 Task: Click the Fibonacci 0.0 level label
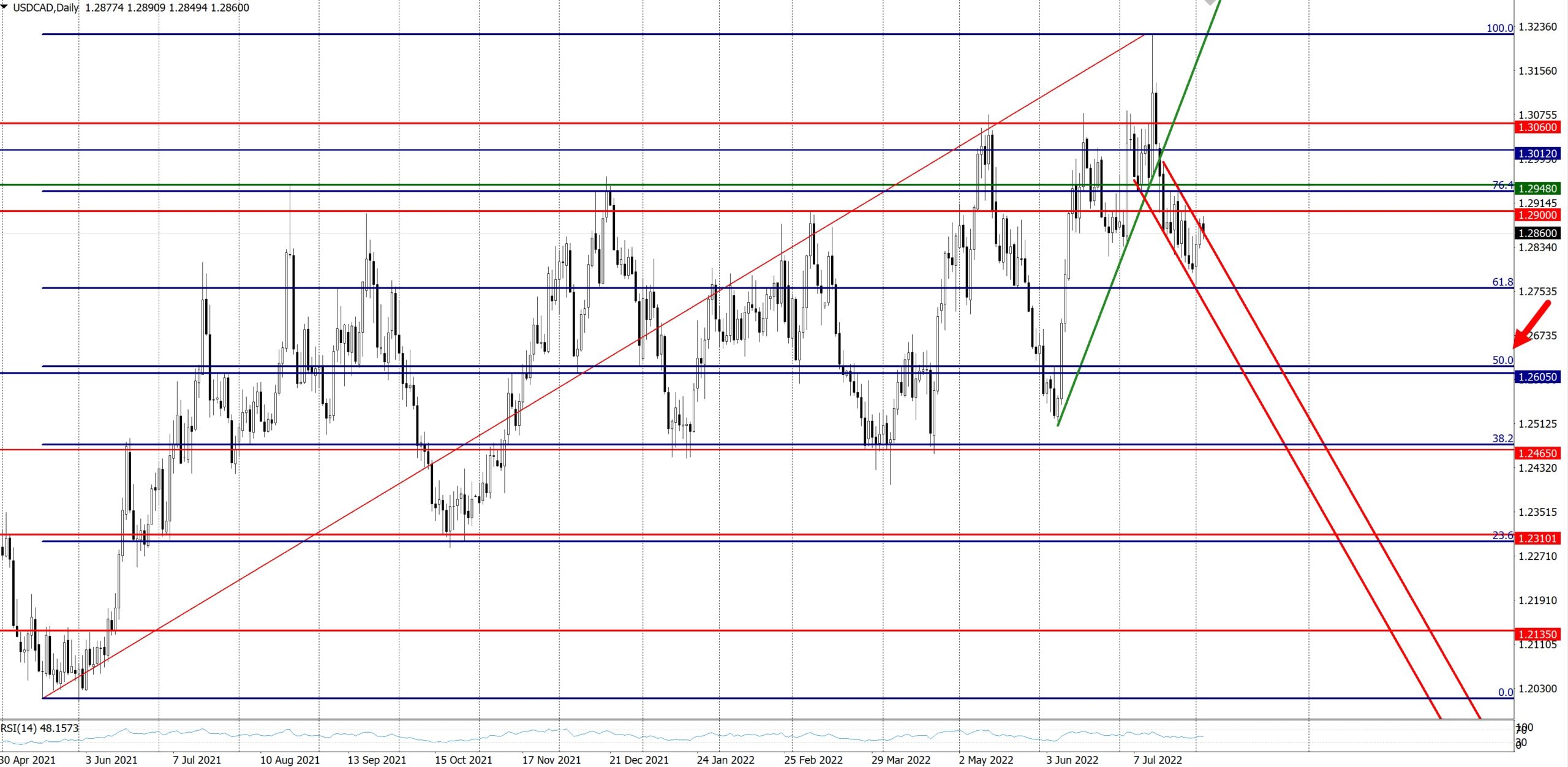point(1505,692)
